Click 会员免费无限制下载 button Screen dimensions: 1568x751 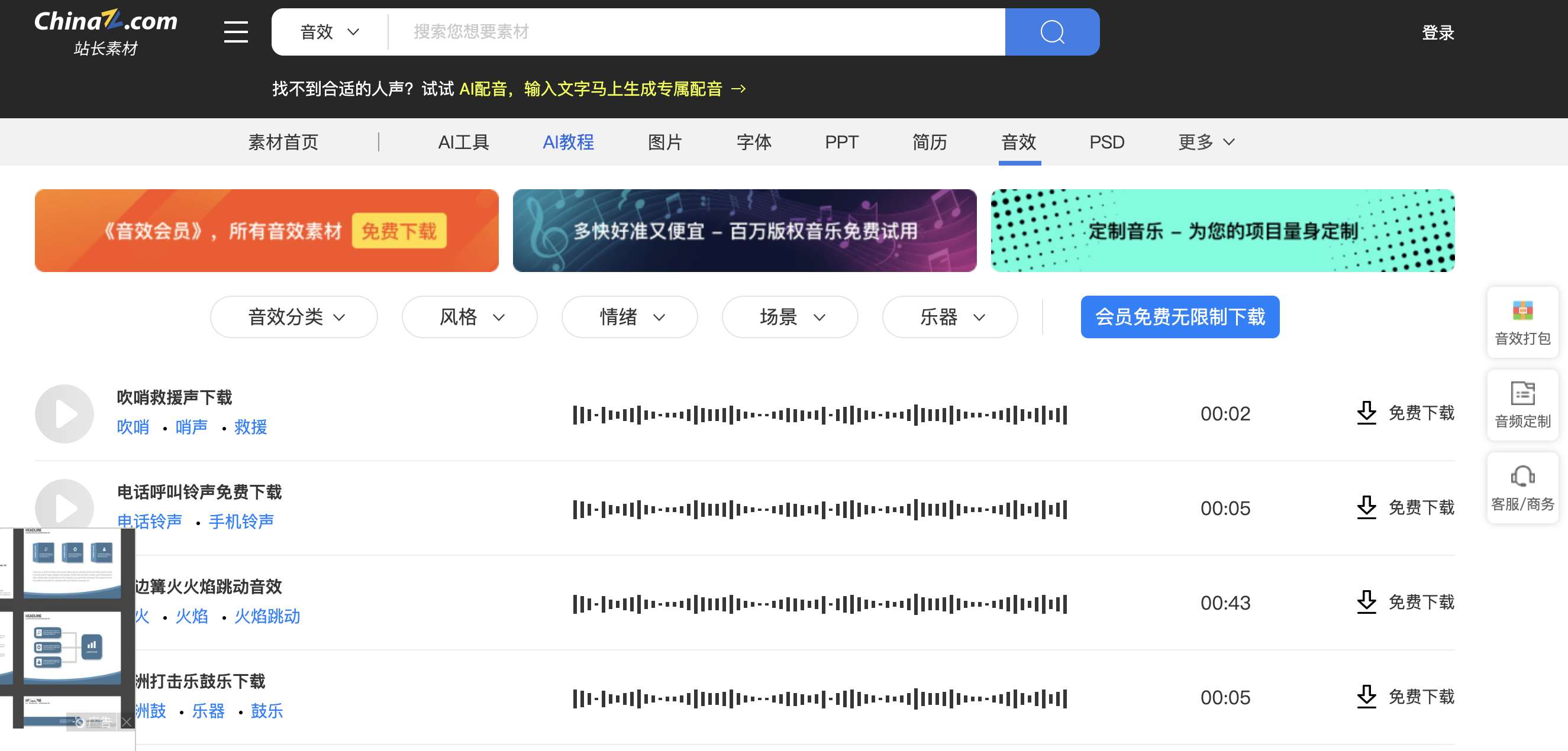pyautogui.click(x=1180, y=317)
